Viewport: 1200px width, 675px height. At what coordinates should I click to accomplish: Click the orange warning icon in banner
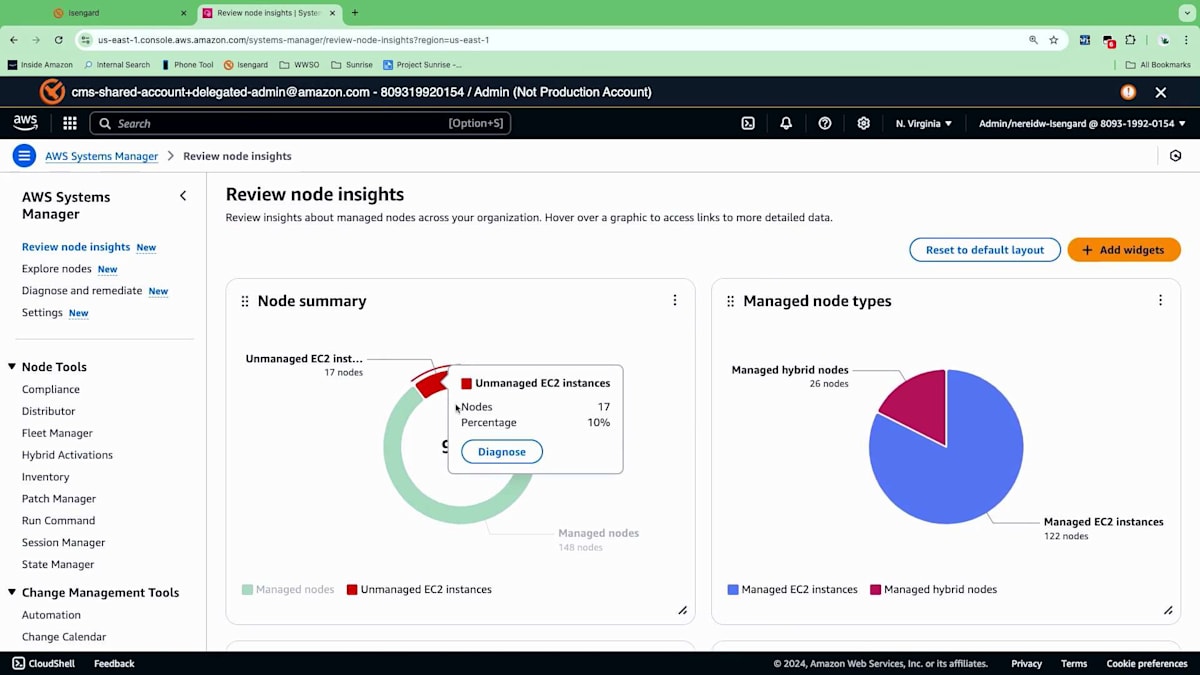[x=1128, y=92]
